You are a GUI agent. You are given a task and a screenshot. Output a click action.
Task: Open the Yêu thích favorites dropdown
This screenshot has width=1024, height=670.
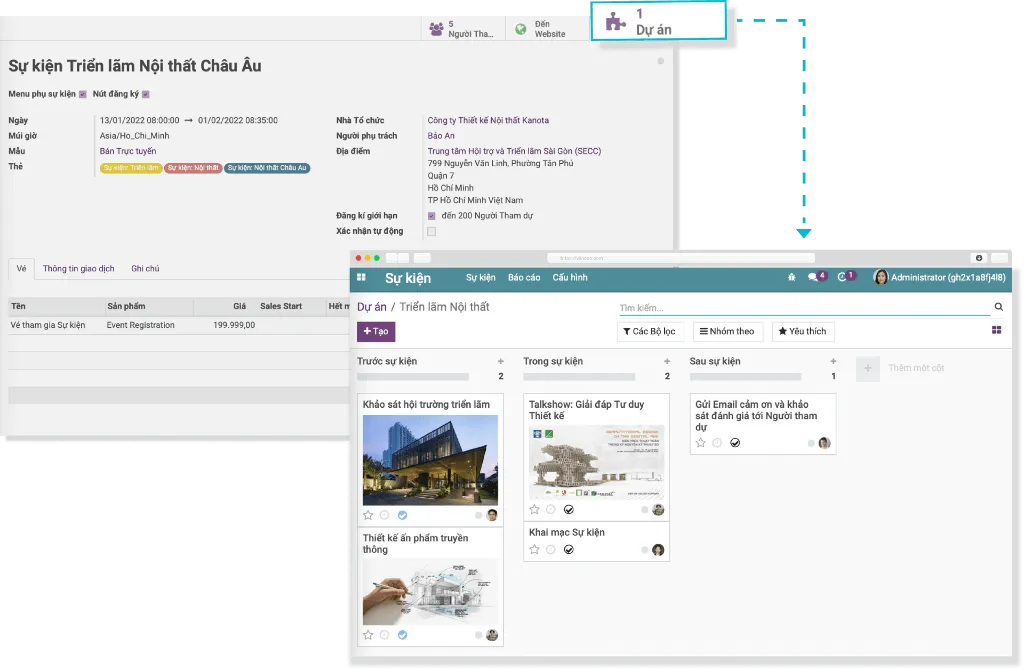[x=802, y=331]
